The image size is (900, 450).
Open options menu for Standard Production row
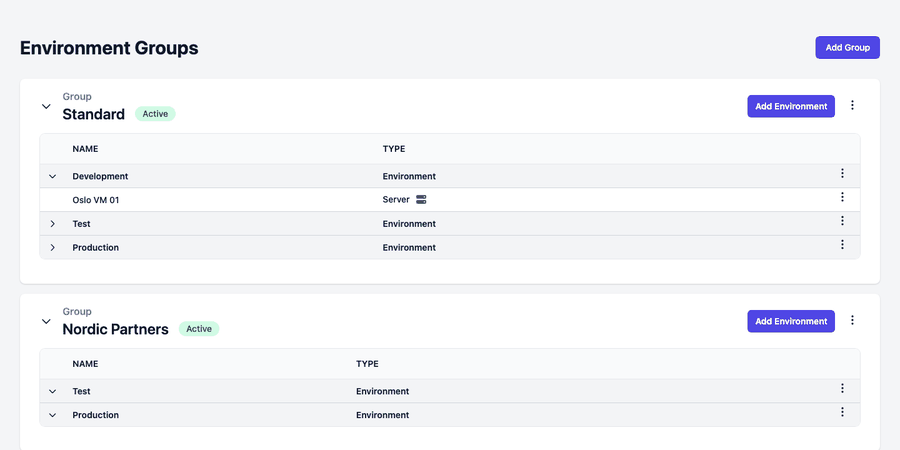pos(842,245)
